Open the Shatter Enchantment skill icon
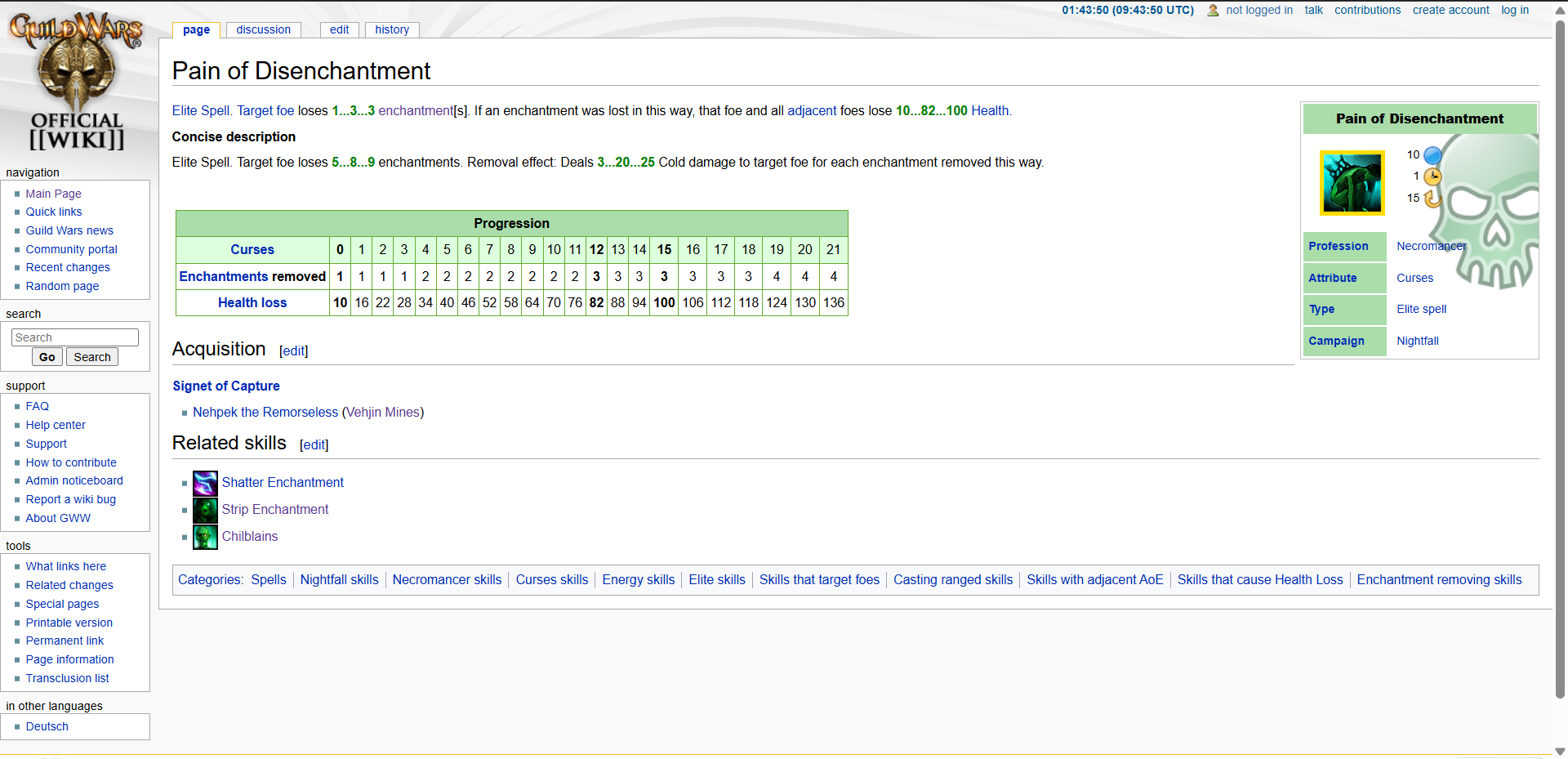The width and height of the screenshot is (1568, 759). tap(205, 483)
